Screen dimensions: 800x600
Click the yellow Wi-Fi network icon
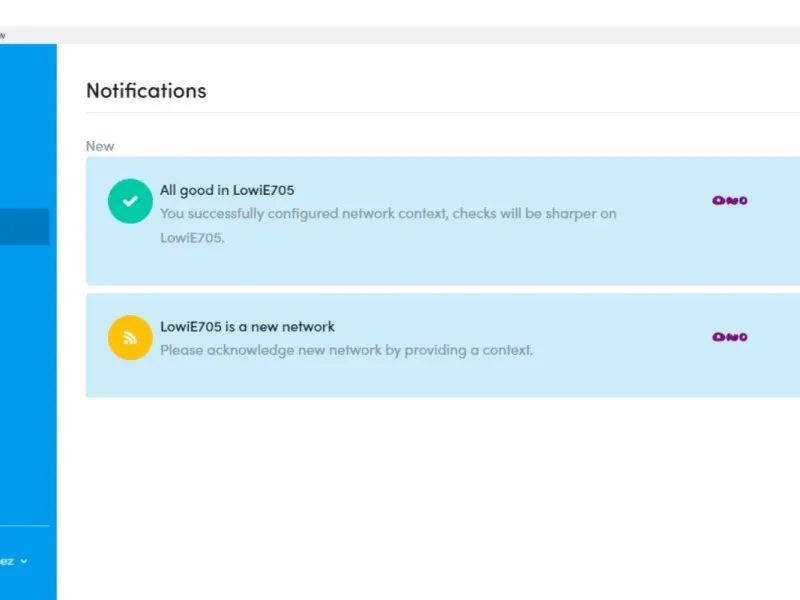130,338
